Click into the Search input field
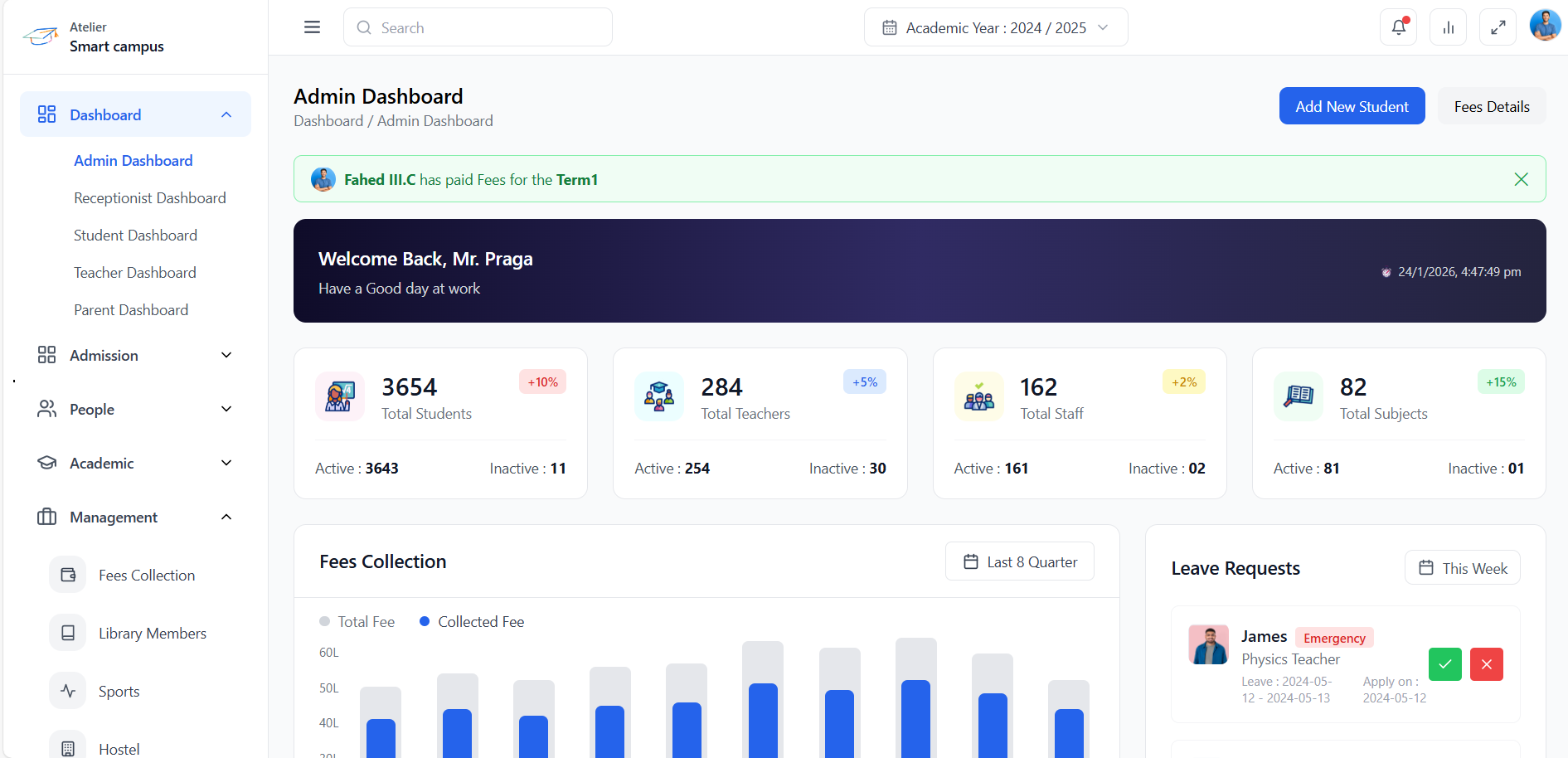 [489, 27]
